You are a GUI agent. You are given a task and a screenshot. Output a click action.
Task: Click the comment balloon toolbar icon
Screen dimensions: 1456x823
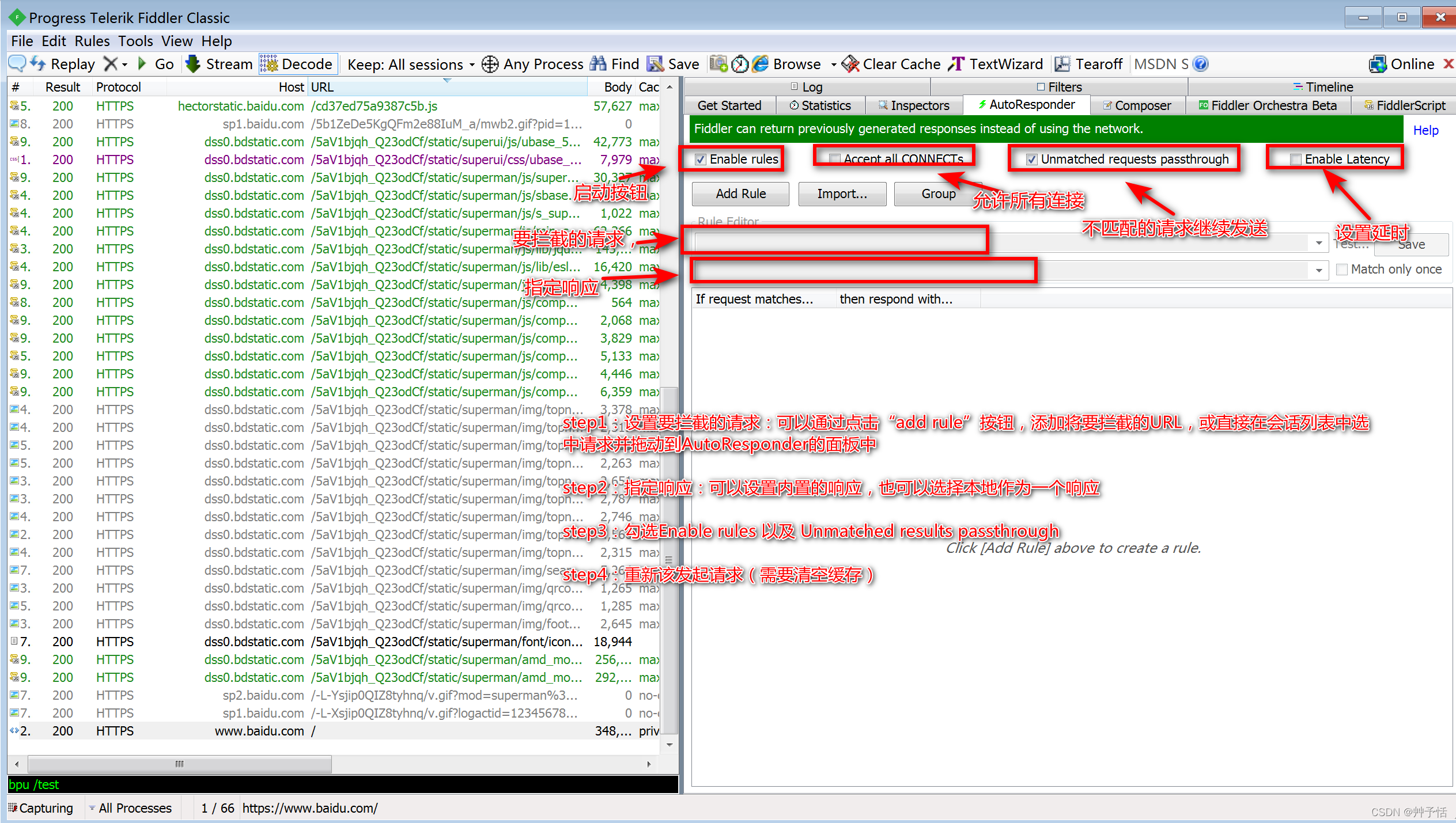tap(17, 63)
